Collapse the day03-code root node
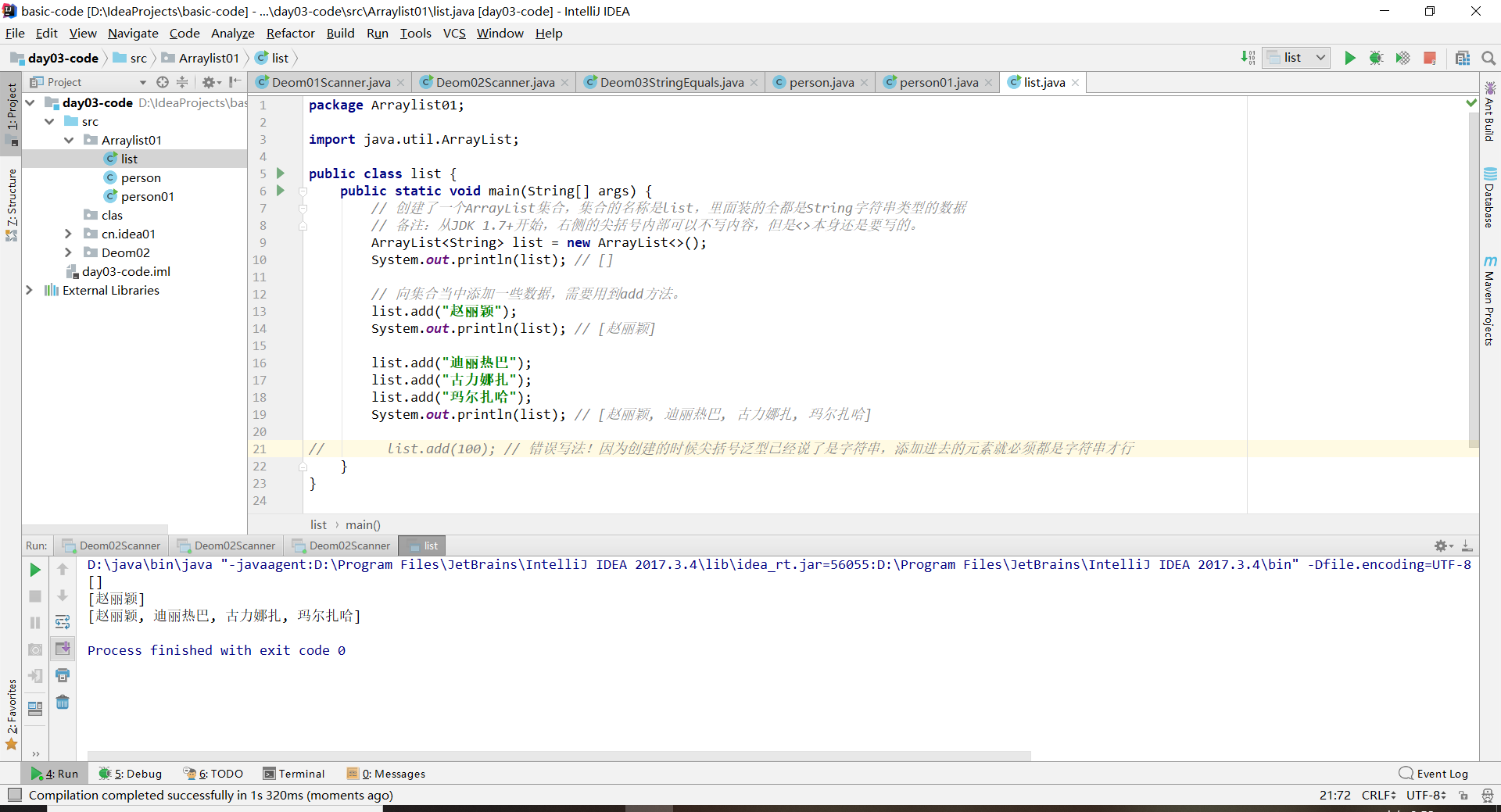This screenshot has width=1501, height=812. (30, 102)
